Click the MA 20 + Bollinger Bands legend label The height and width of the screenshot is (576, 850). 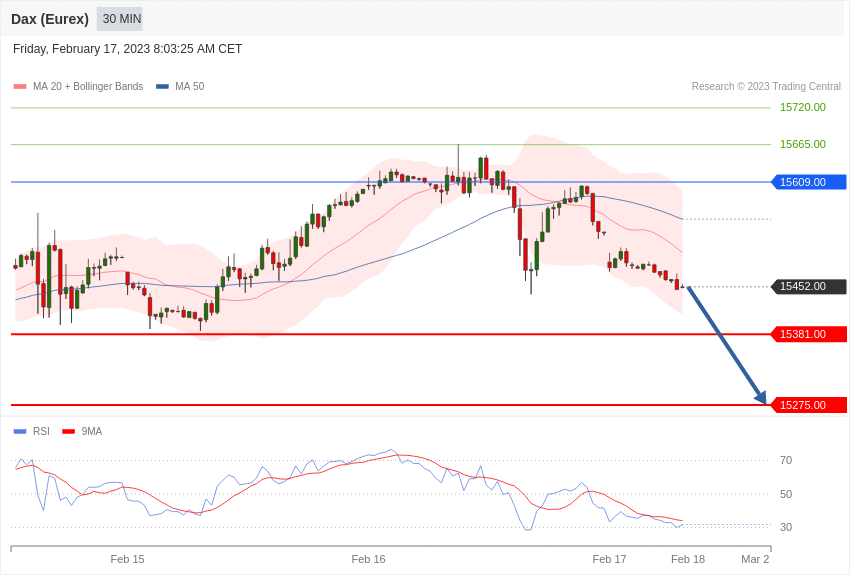click(88, 86)
